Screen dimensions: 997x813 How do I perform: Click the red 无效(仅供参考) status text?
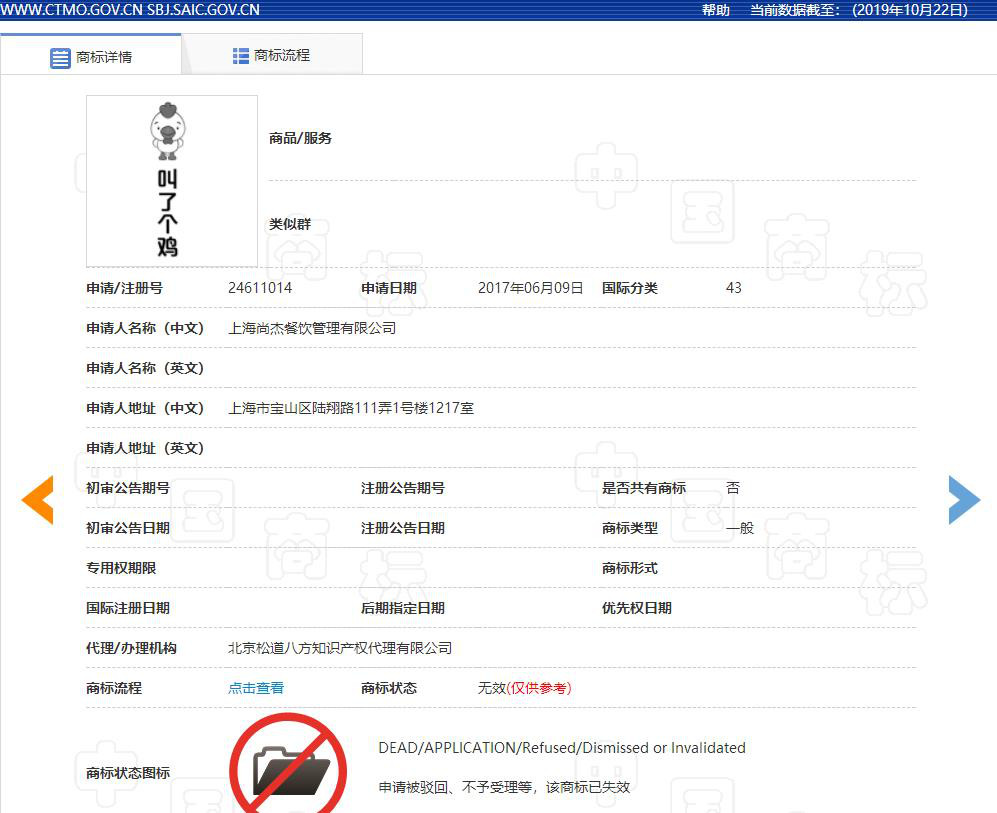(x=523, y=688)
